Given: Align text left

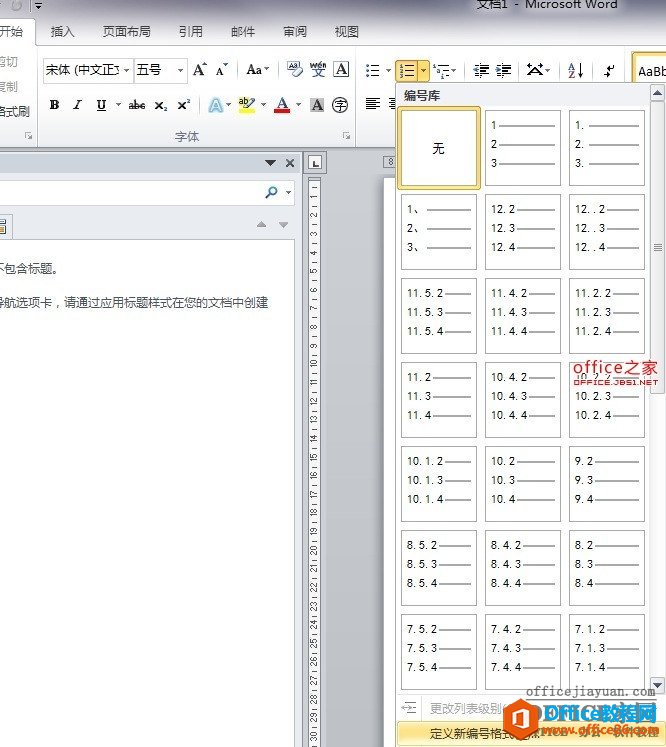Looking at the screenshot, I should tap(373, 103).
